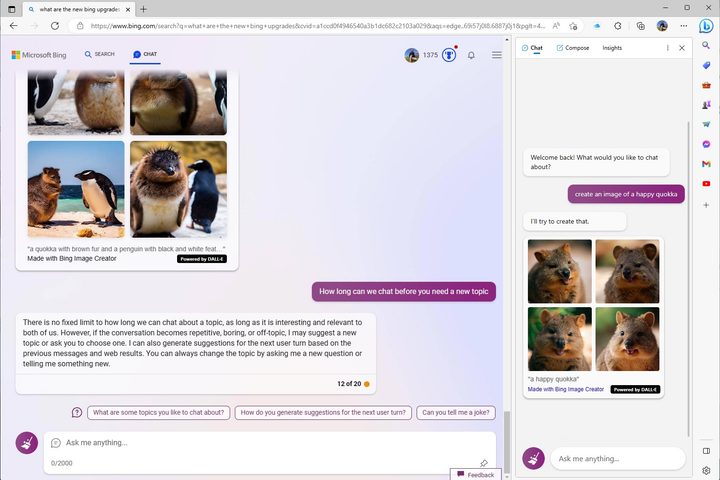Screen dimensions: 720x480
Task: Open top-left happy quokka image in sidebar
Action: (x=560, y=271)
